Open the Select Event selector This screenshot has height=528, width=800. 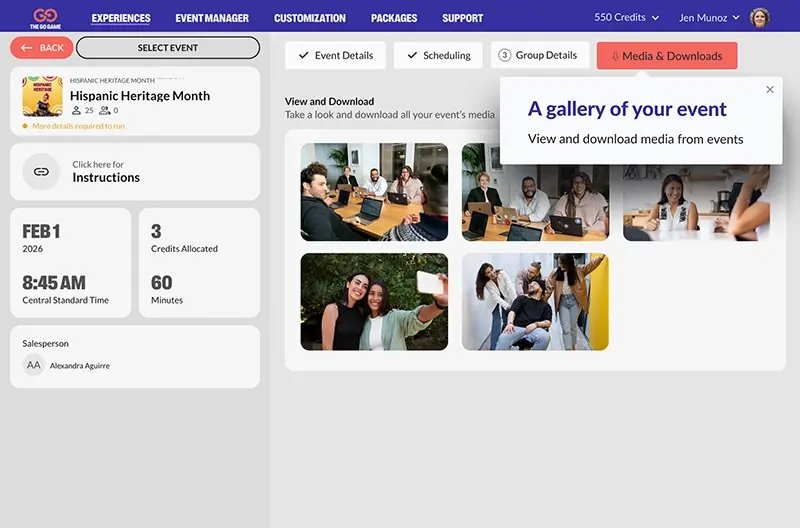click(168, 48)
